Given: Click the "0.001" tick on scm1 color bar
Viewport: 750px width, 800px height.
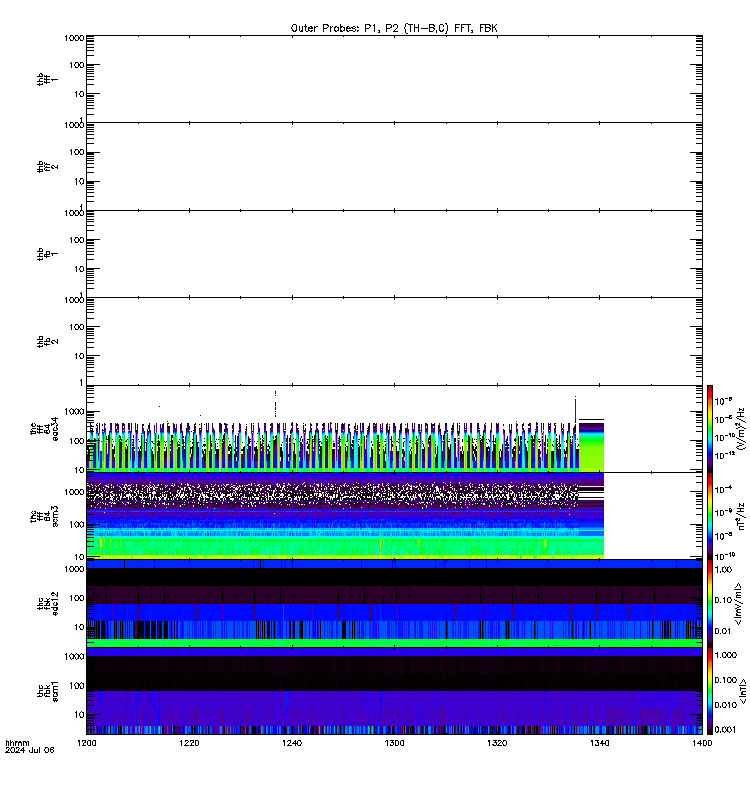Looking at the screenshot, I should click(726, 730).
